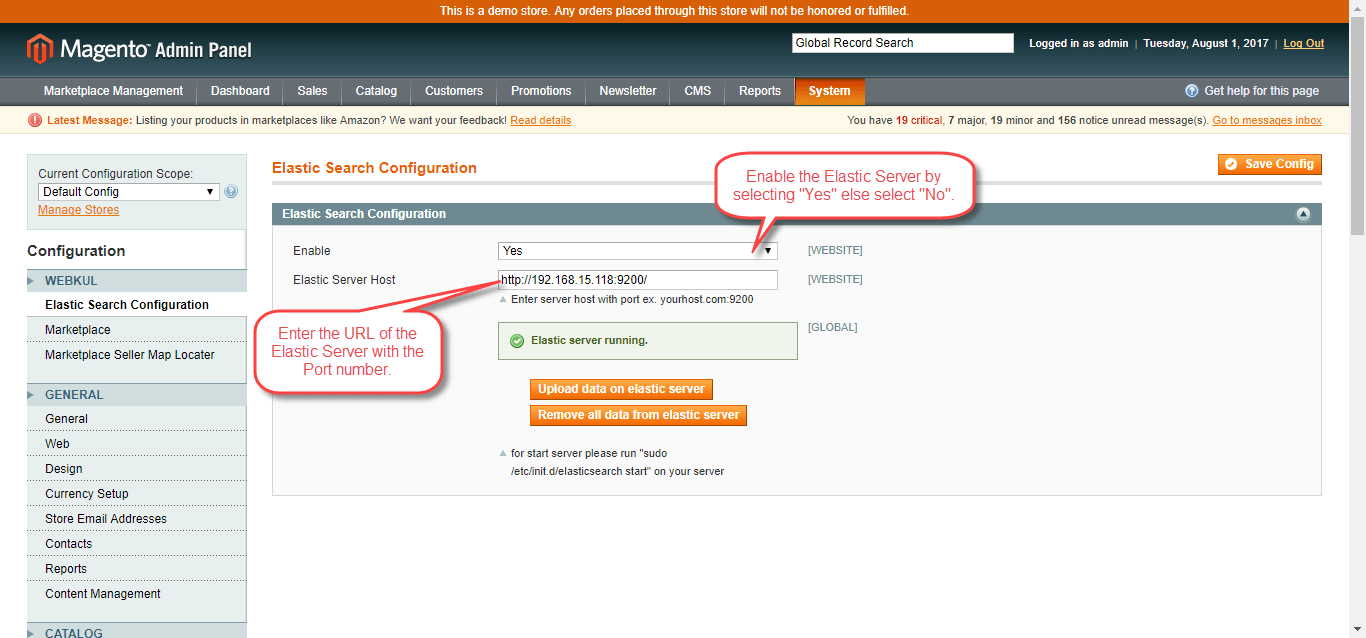The height and width of the screenshot is (638, 1366).
Task: Select Marketplace Seller Map Locater
Action: coord(137,355)
